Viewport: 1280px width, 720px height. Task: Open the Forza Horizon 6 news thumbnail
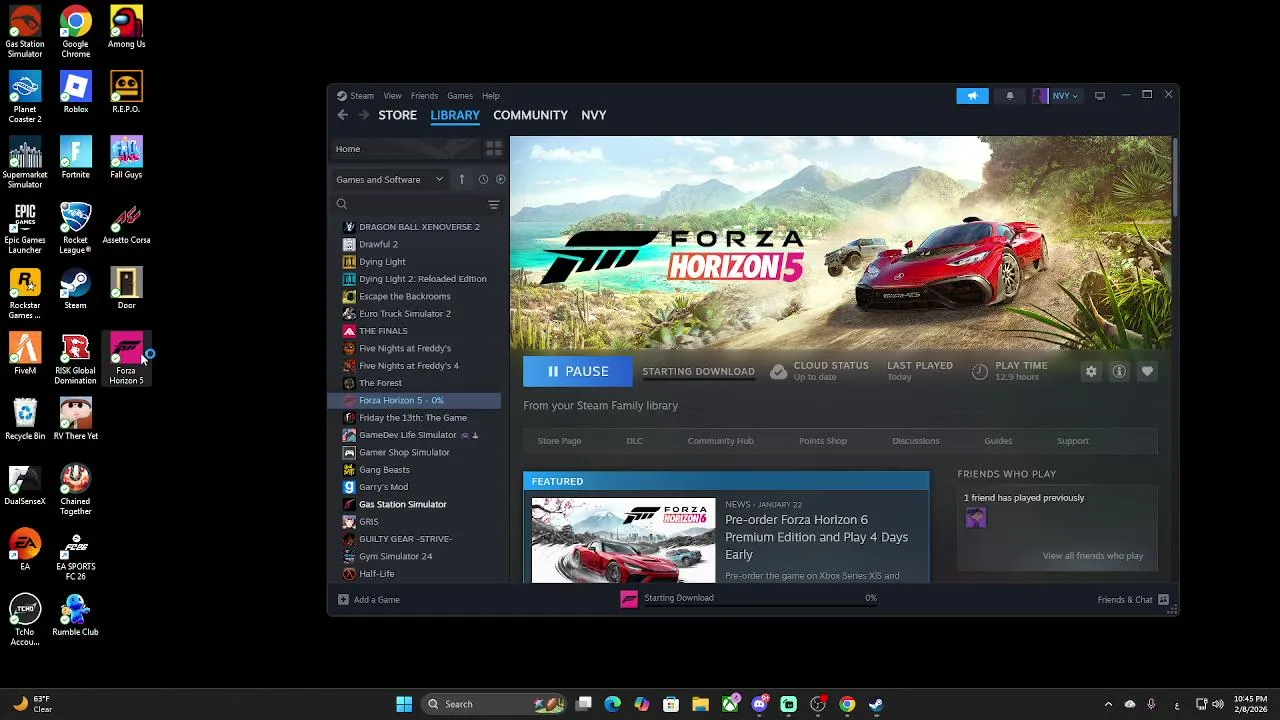pyautogui.click(x=623, y=540)
